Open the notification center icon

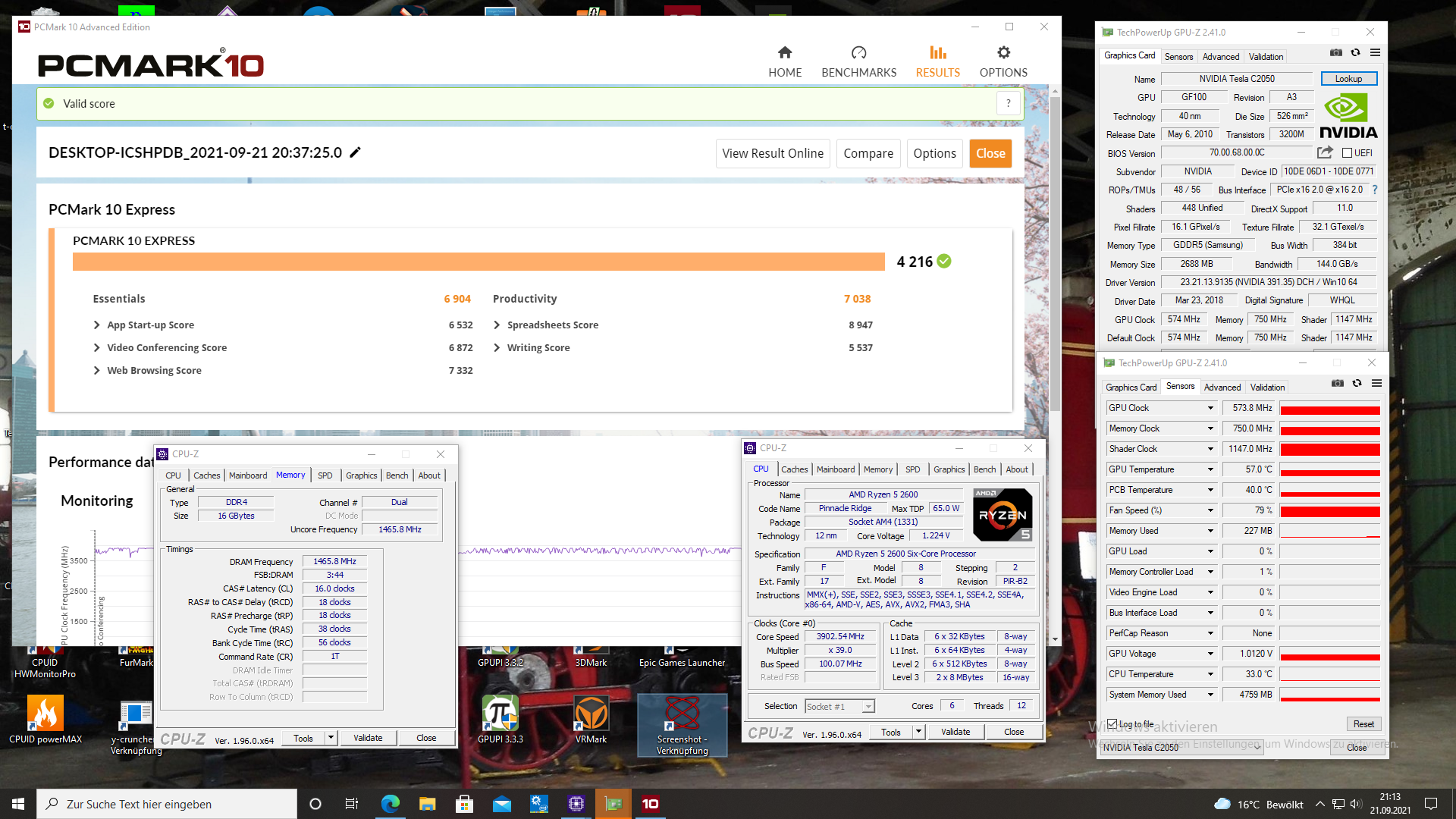(x=1431, y=804)
